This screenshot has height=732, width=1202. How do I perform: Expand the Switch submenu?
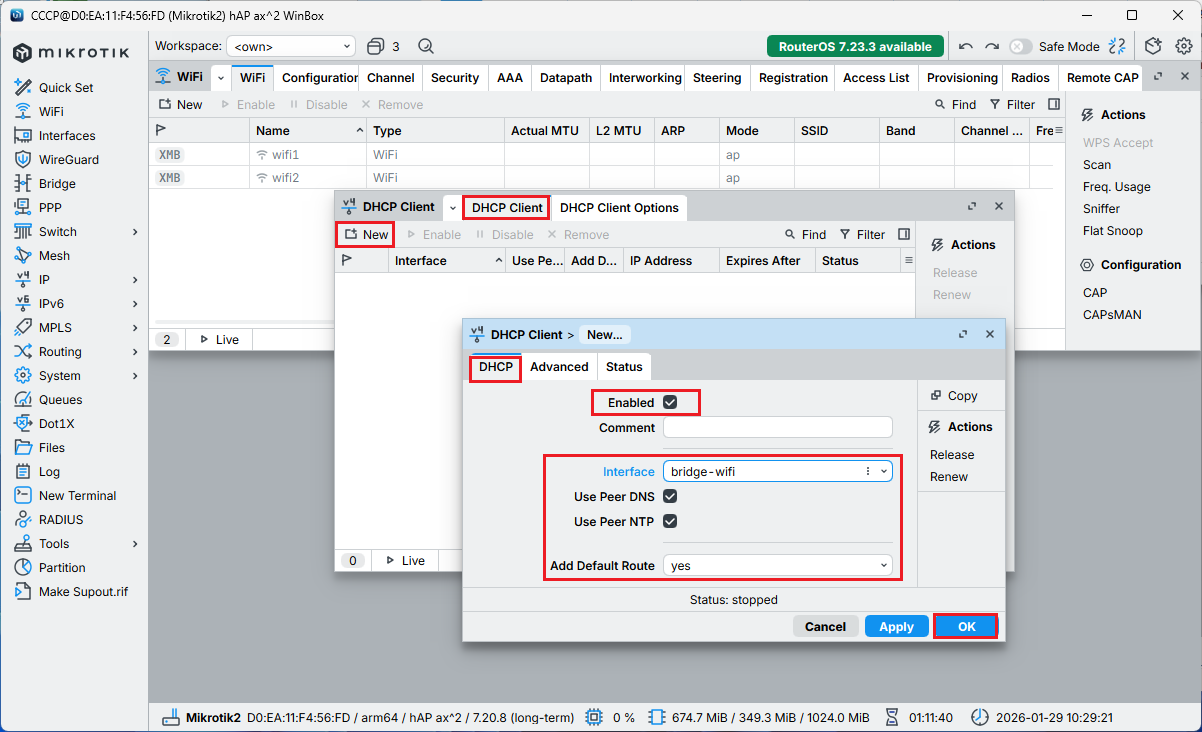point(135,231)
